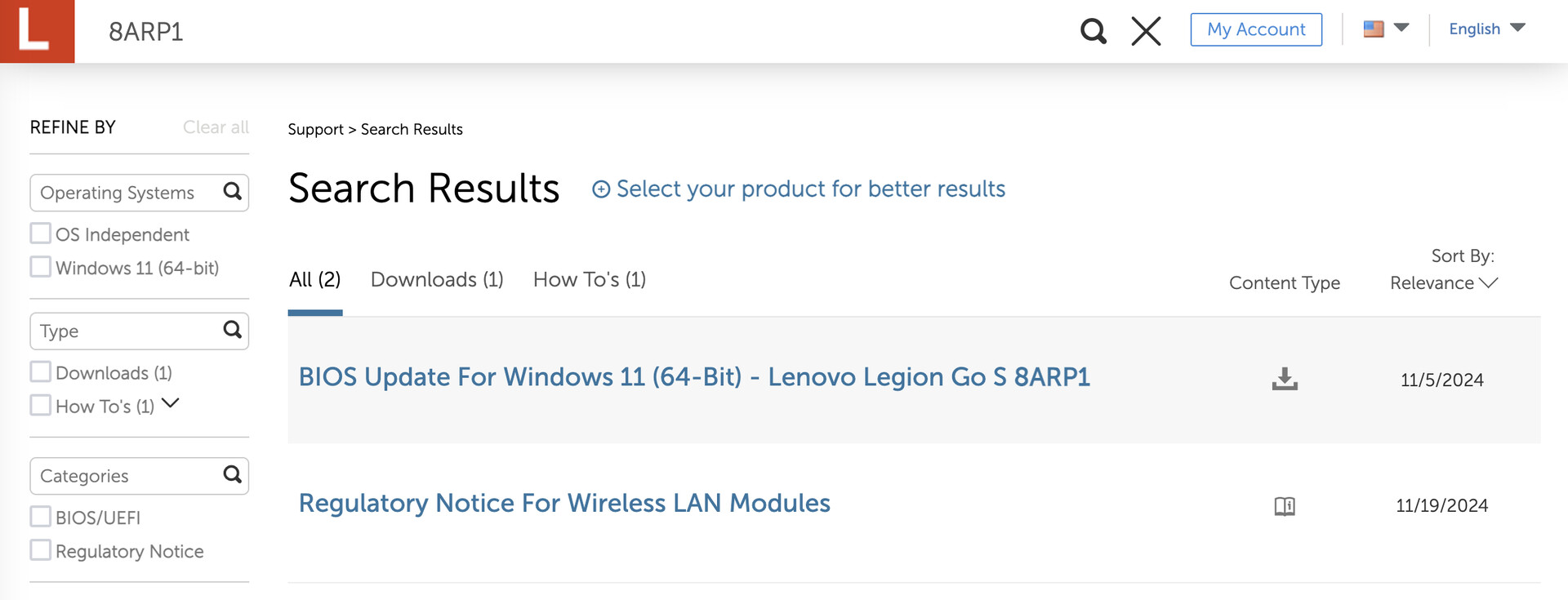The width and height of the screenshot is (1568, 600).
Task: Switch to the How To's (1) tab
Action: [589, 279]
